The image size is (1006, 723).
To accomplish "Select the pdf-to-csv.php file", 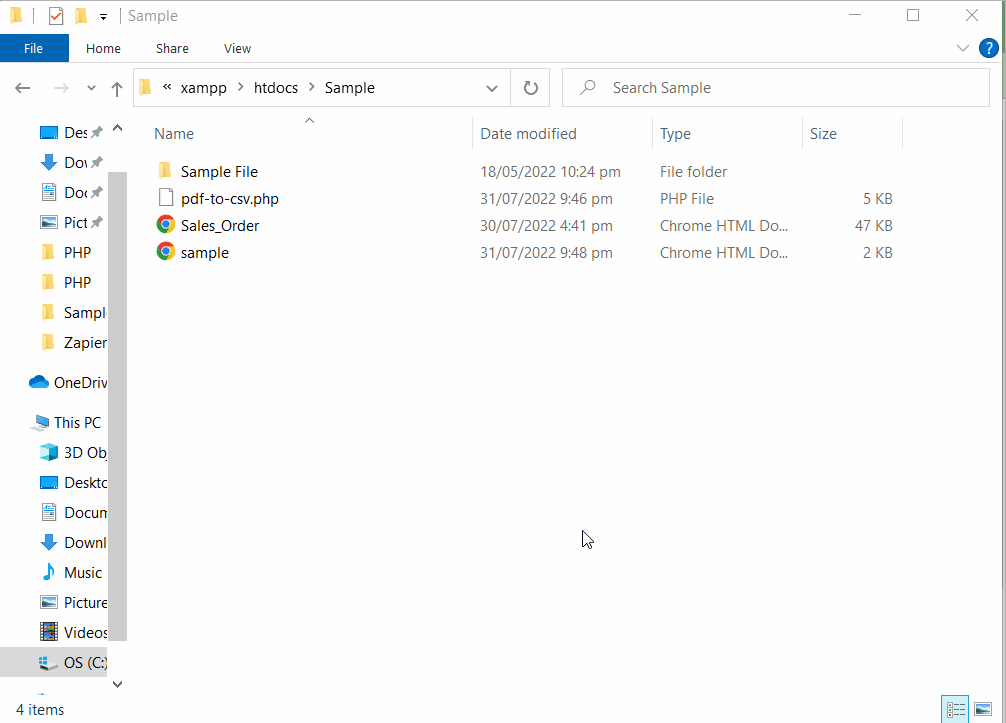I will tap(230, 199).
